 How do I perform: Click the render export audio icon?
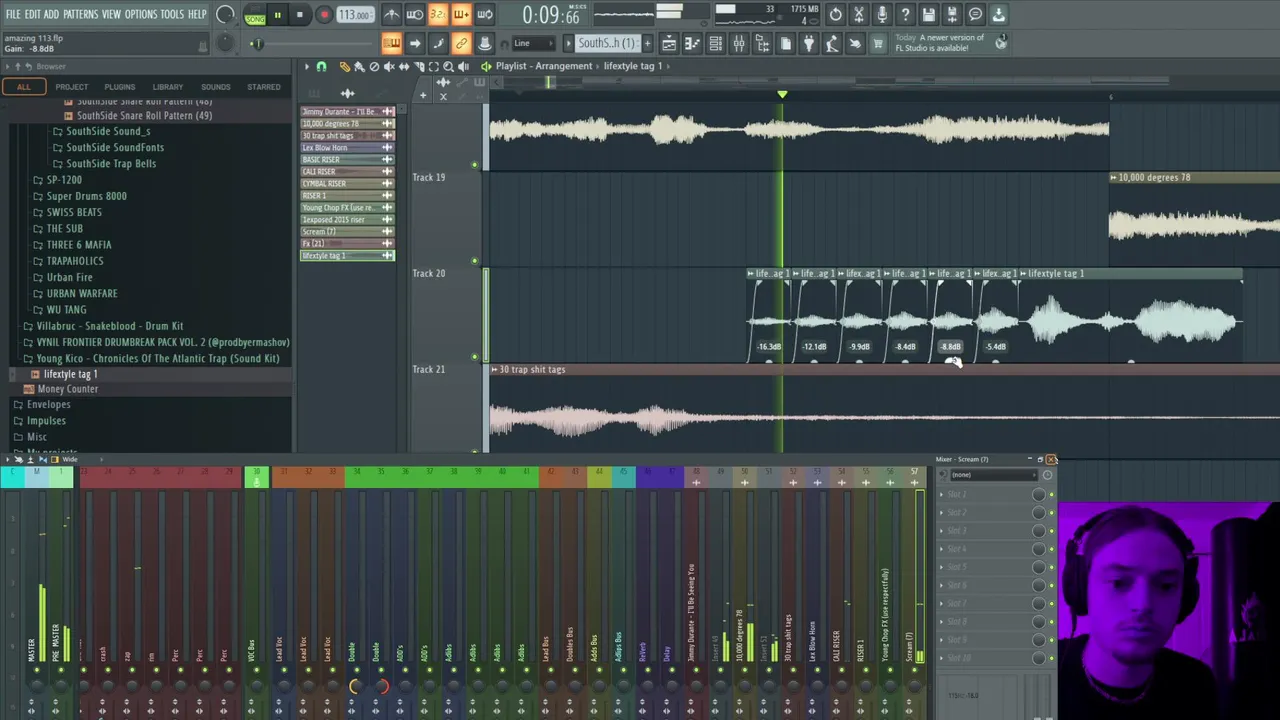[952, 15]
